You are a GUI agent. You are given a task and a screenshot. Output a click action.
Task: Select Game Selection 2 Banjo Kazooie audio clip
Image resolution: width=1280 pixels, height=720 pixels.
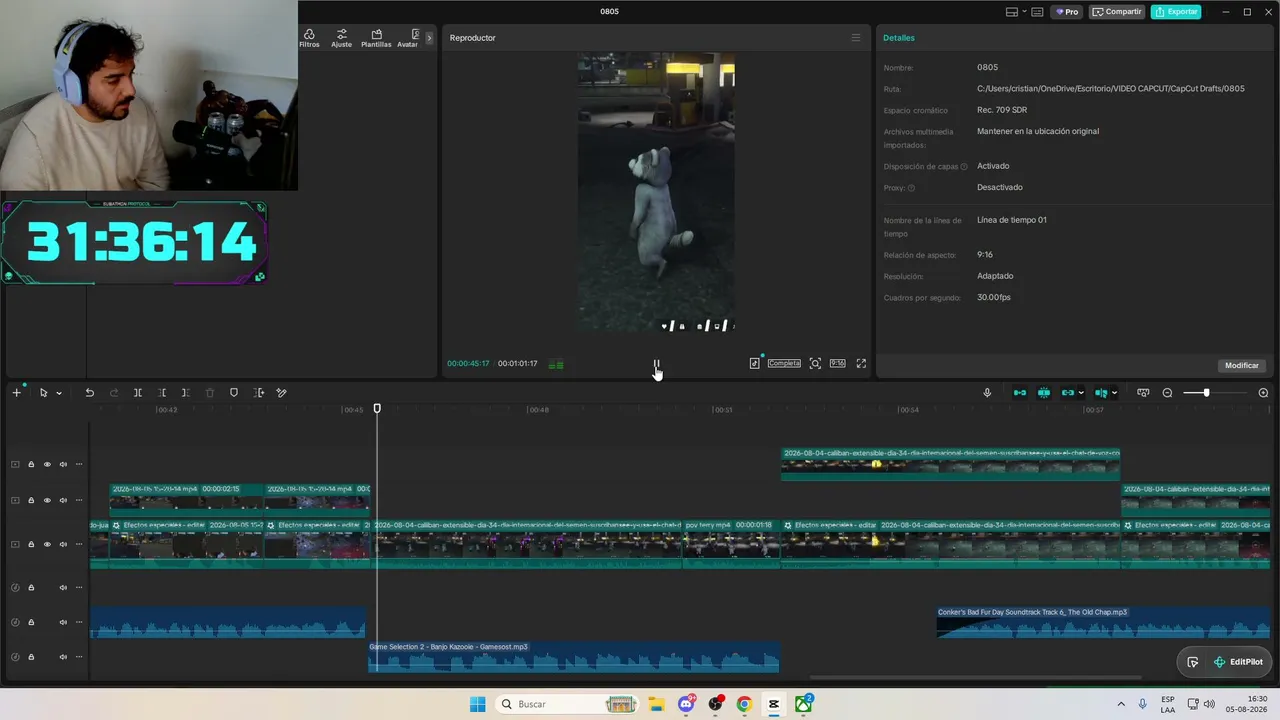coord(574,657)
